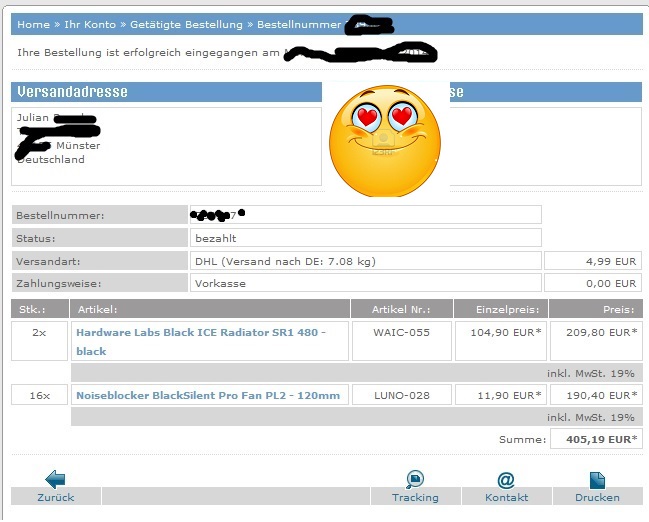Click the Tracking magnifier icon
Viewport: 649px width, 522px height.
point(415,479)
